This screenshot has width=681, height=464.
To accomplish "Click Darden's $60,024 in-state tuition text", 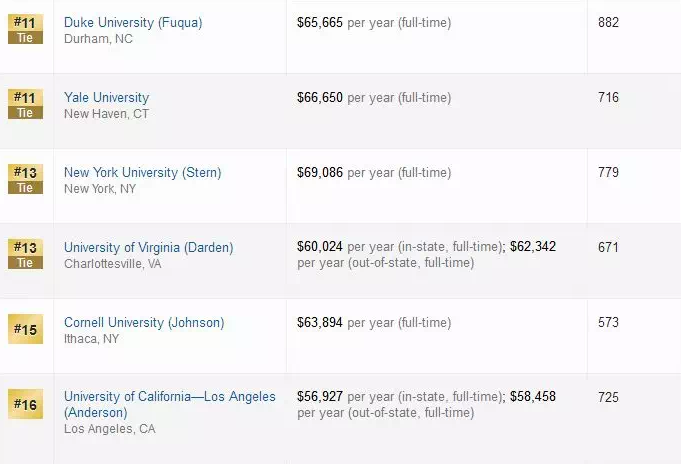I will click(320, 247).
